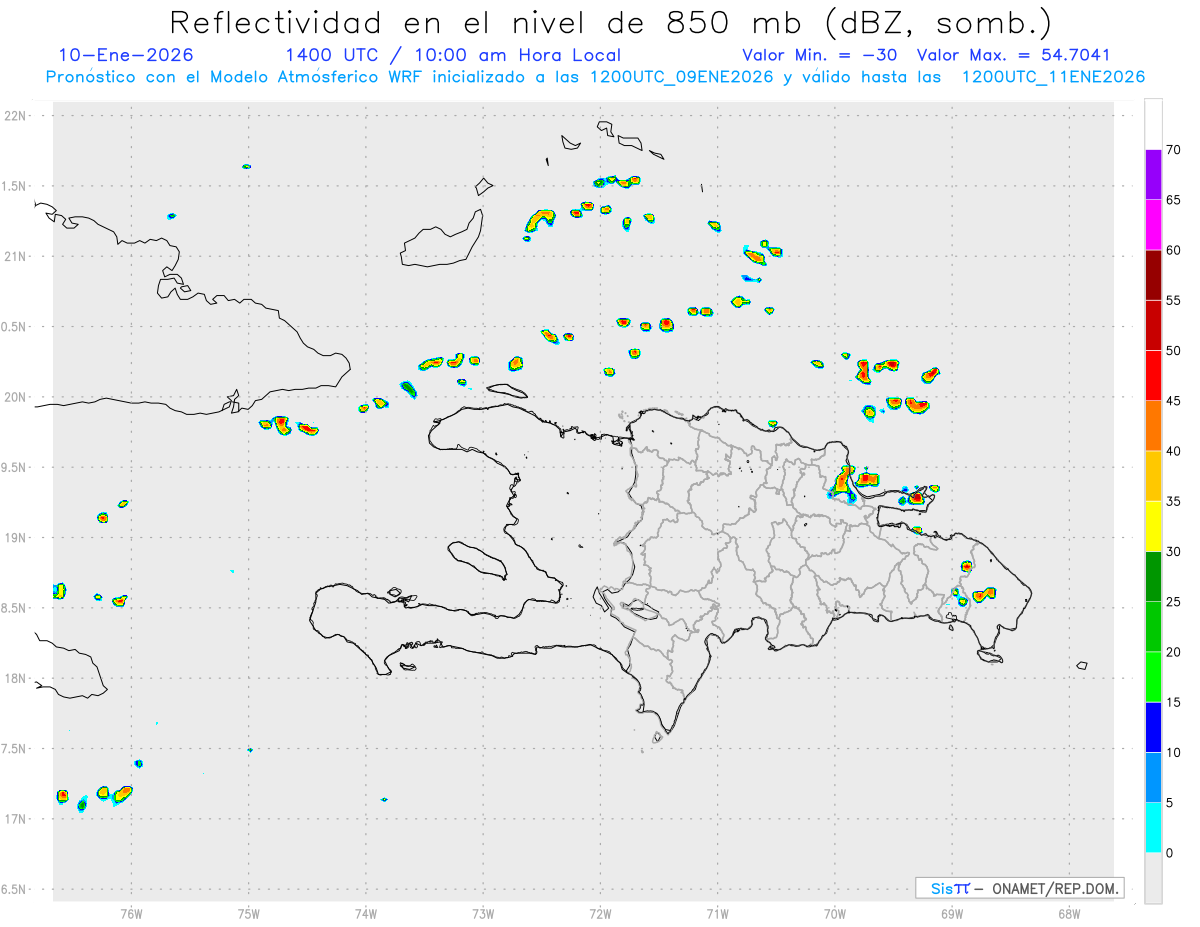Click the '17N' latitude label
Screen dimensions: 1200x927
tap(17, 819)
